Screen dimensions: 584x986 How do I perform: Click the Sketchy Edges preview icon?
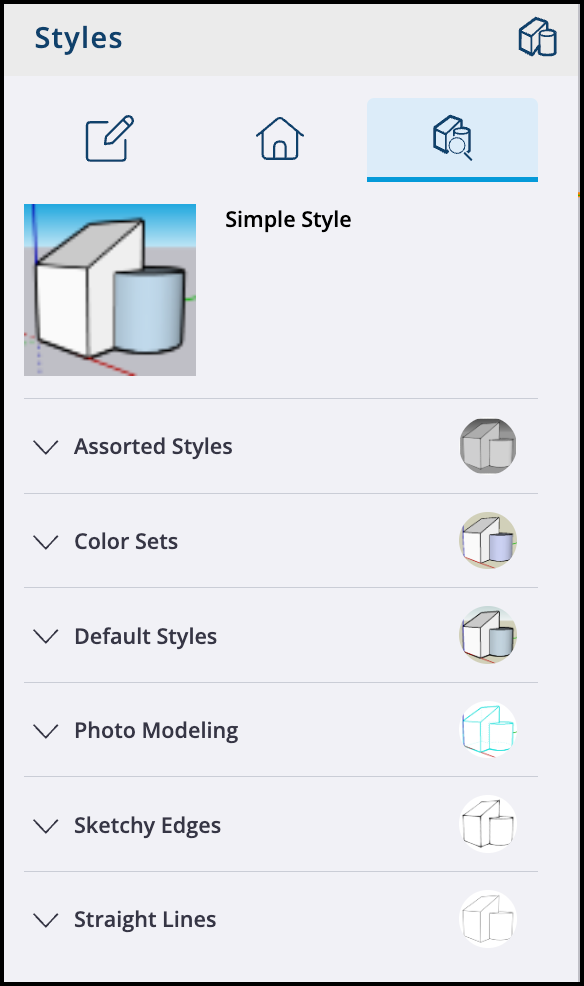[x=488, y=823]
